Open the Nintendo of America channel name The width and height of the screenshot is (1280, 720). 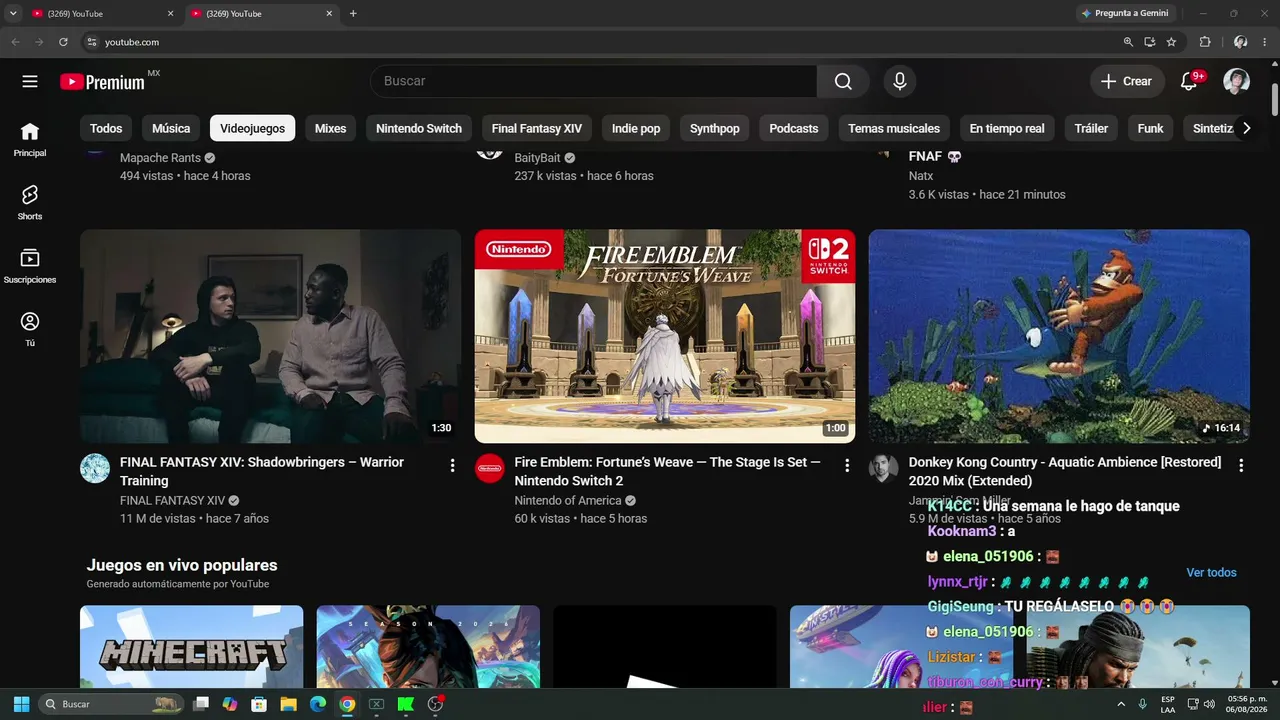tap(568, 501)
